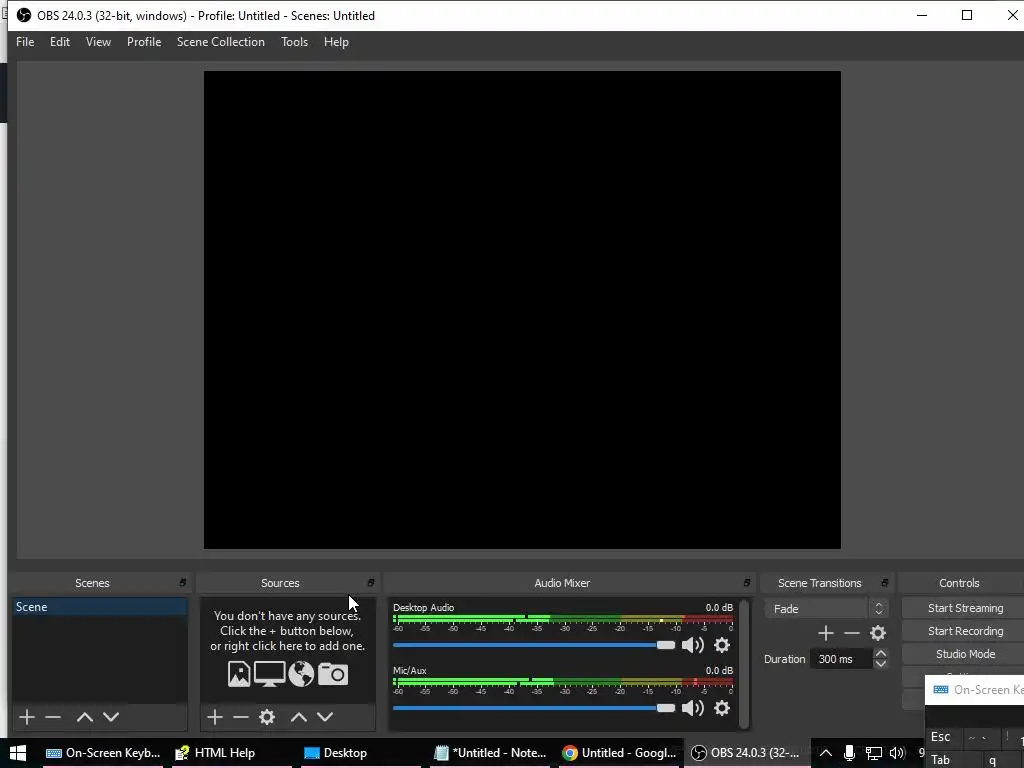The width and height of the screenshot is (1024, 768).
Task: Move the source up in the Sources panel
Action: [298, 717]
